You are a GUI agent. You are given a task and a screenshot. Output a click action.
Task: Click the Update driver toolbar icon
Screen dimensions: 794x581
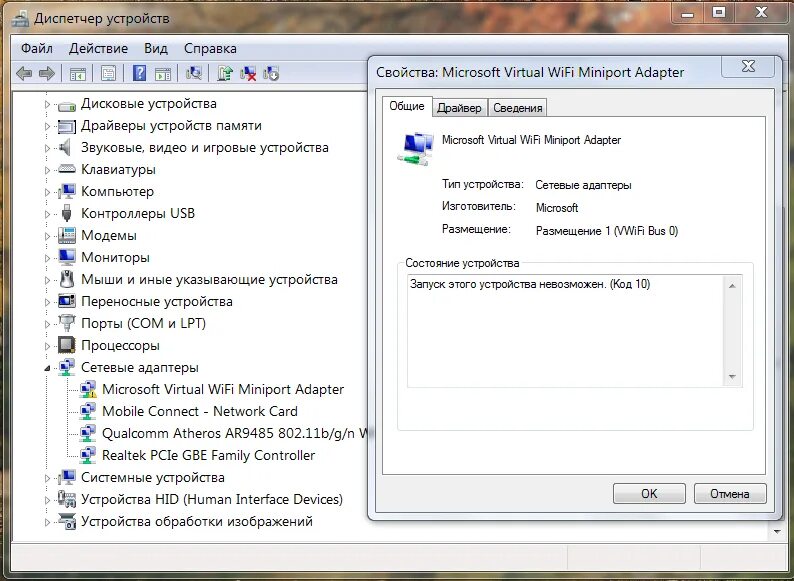click(x=225, y=73)
